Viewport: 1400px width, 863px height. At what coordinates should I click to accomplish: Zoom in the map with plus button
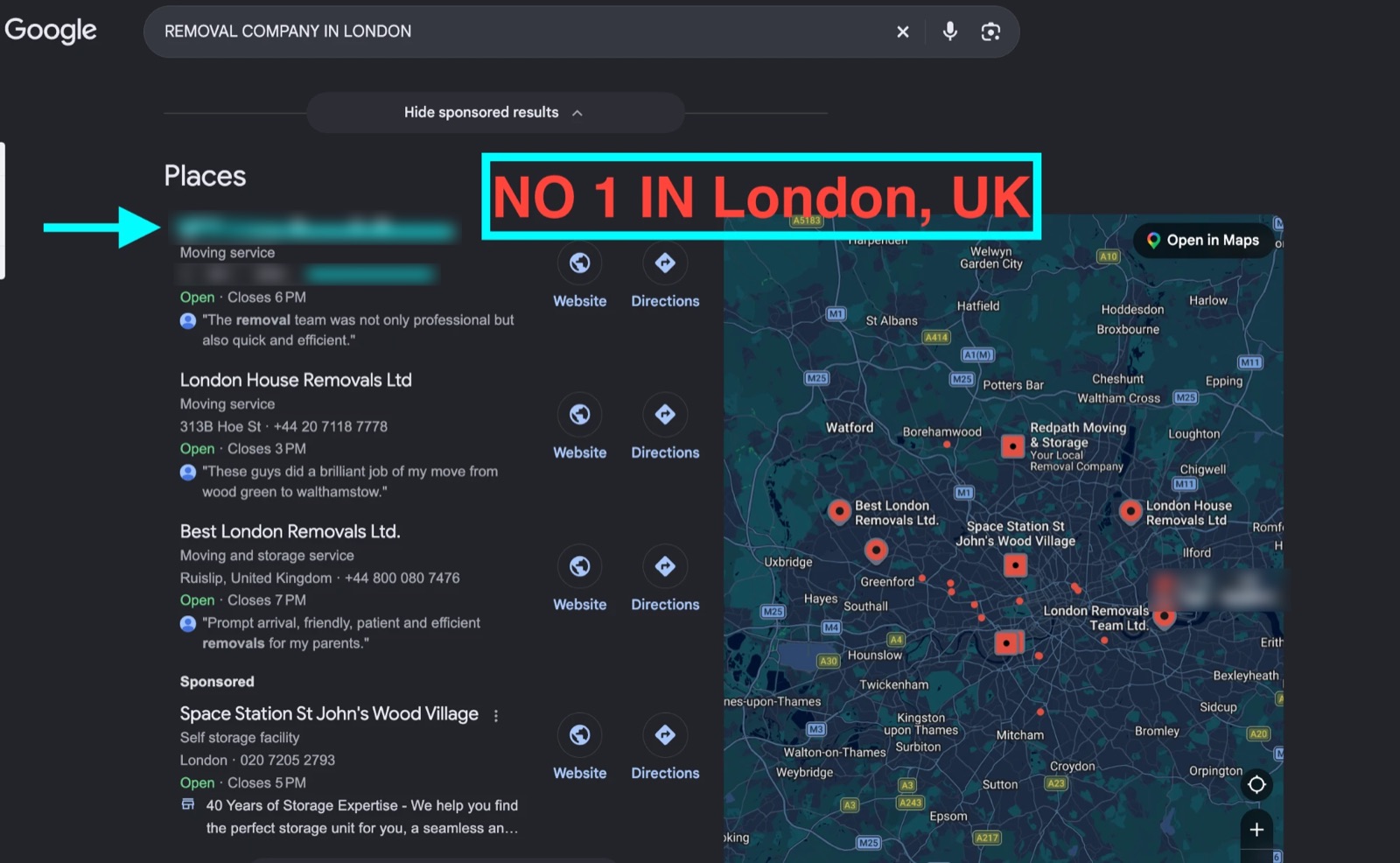pos(1256,830)
